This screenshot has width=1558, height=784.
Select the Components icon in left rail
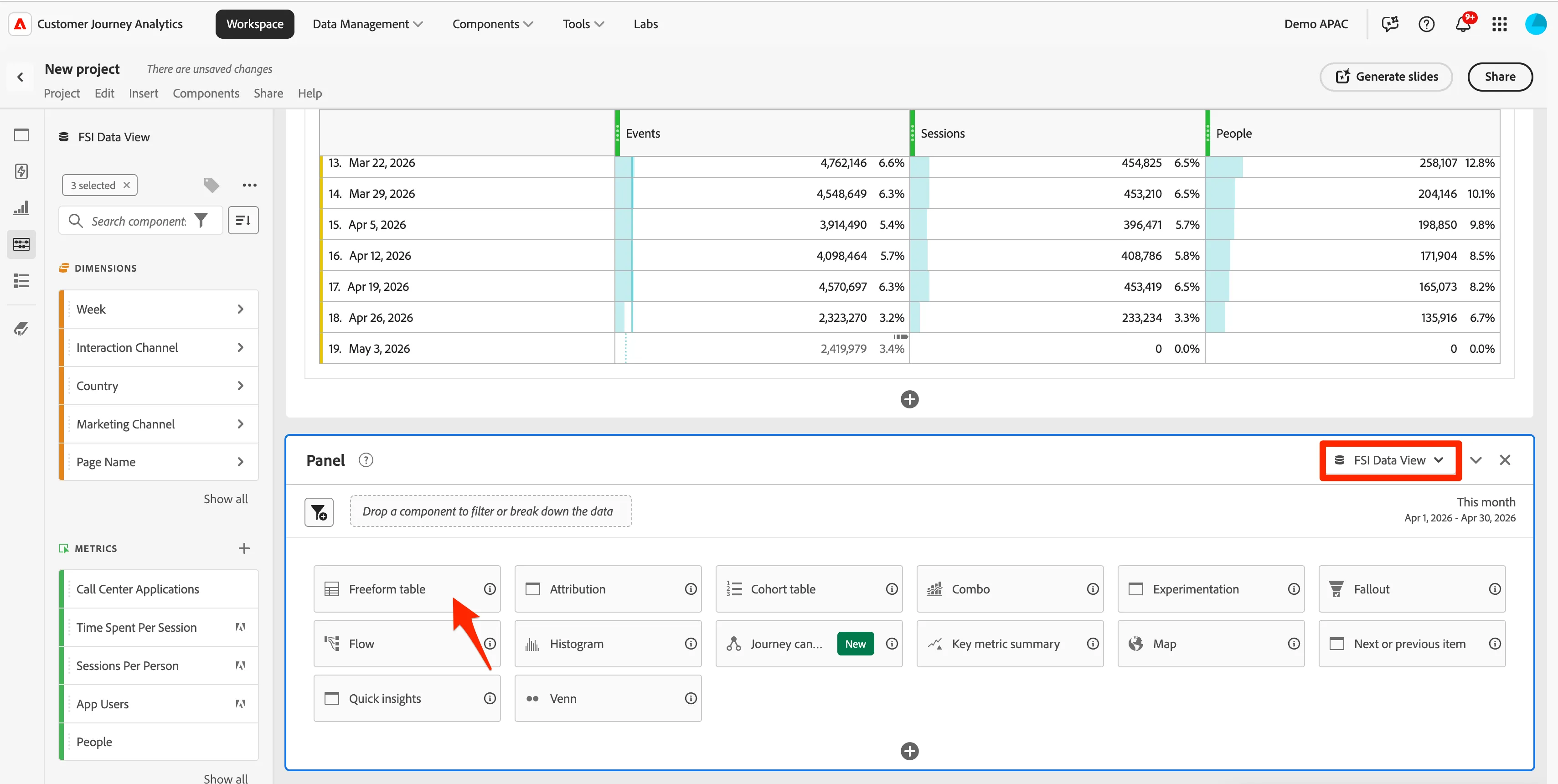[21, 244]
